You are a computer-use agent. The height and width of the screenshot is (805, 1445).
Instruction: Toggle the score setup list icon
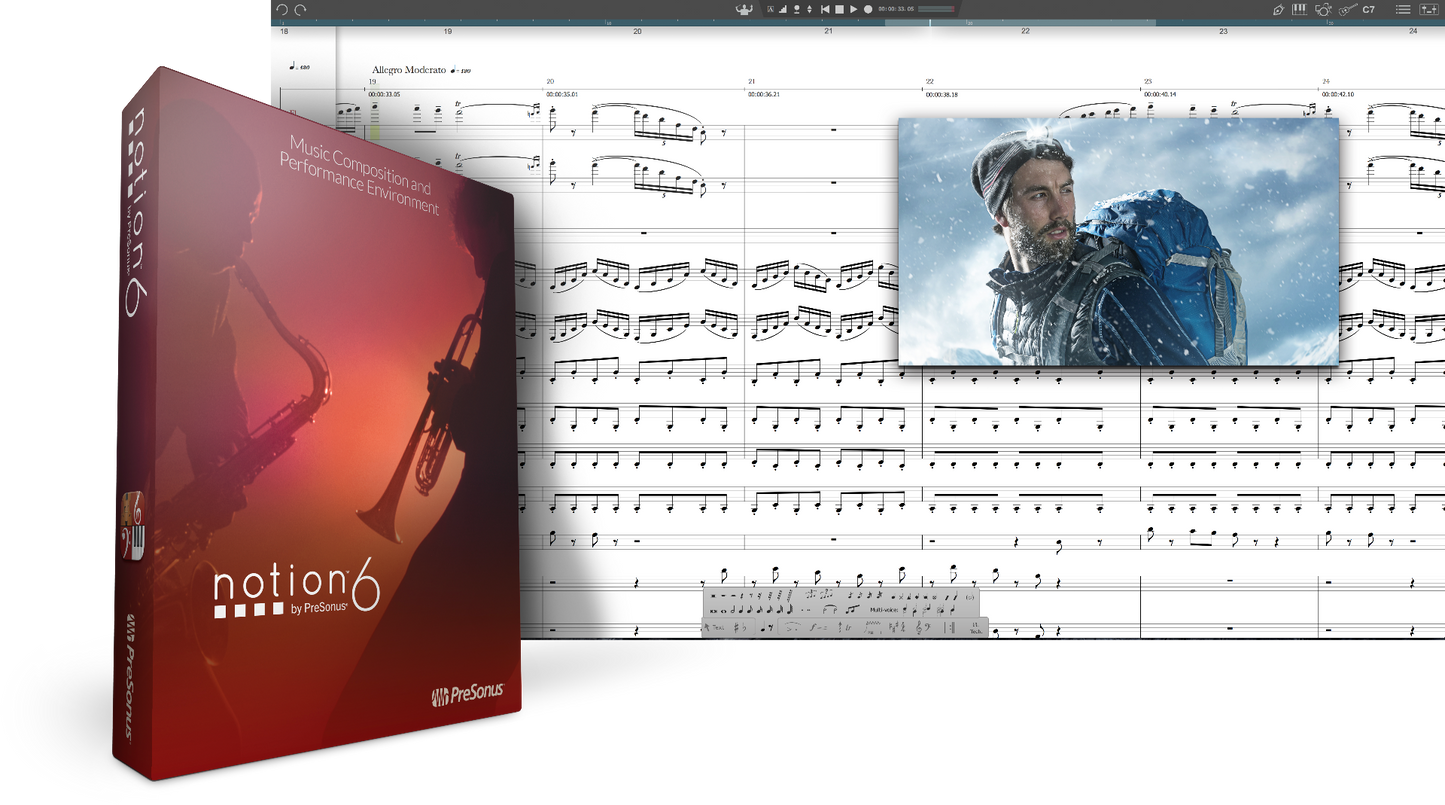click(1403, 9)
